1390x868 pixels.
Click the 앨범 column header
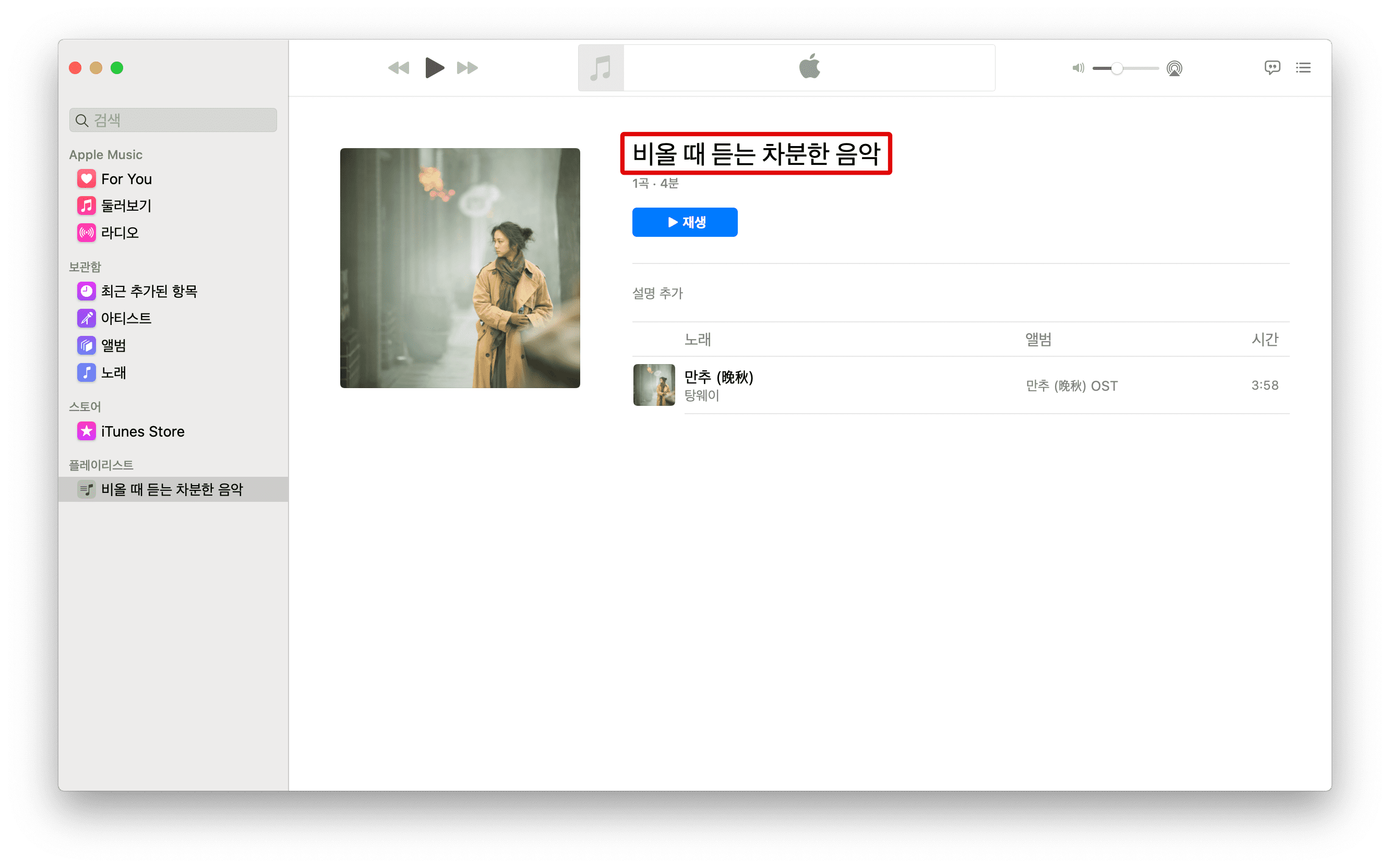1038,339
